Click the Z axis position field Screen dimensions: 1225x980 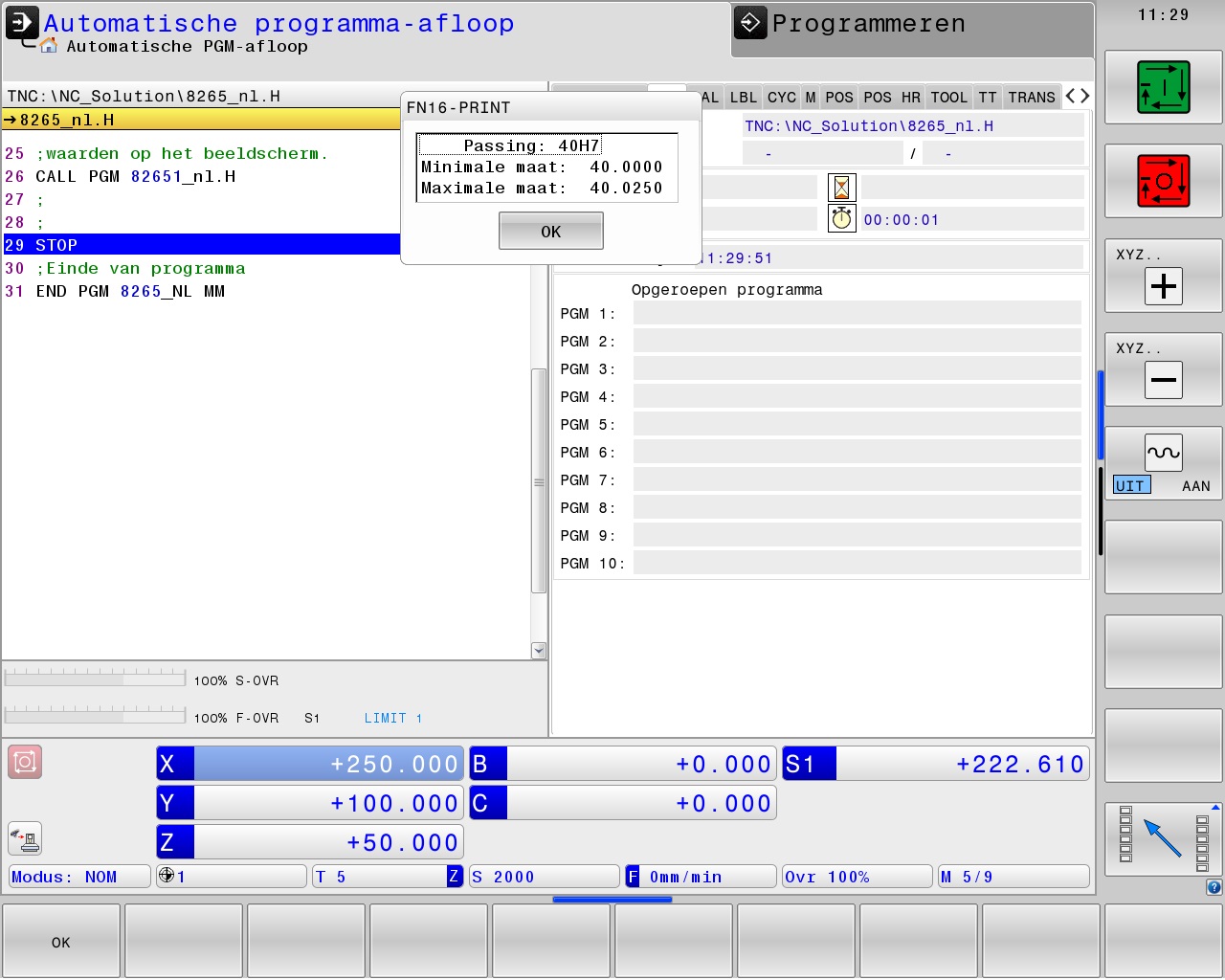pos(310,842)
